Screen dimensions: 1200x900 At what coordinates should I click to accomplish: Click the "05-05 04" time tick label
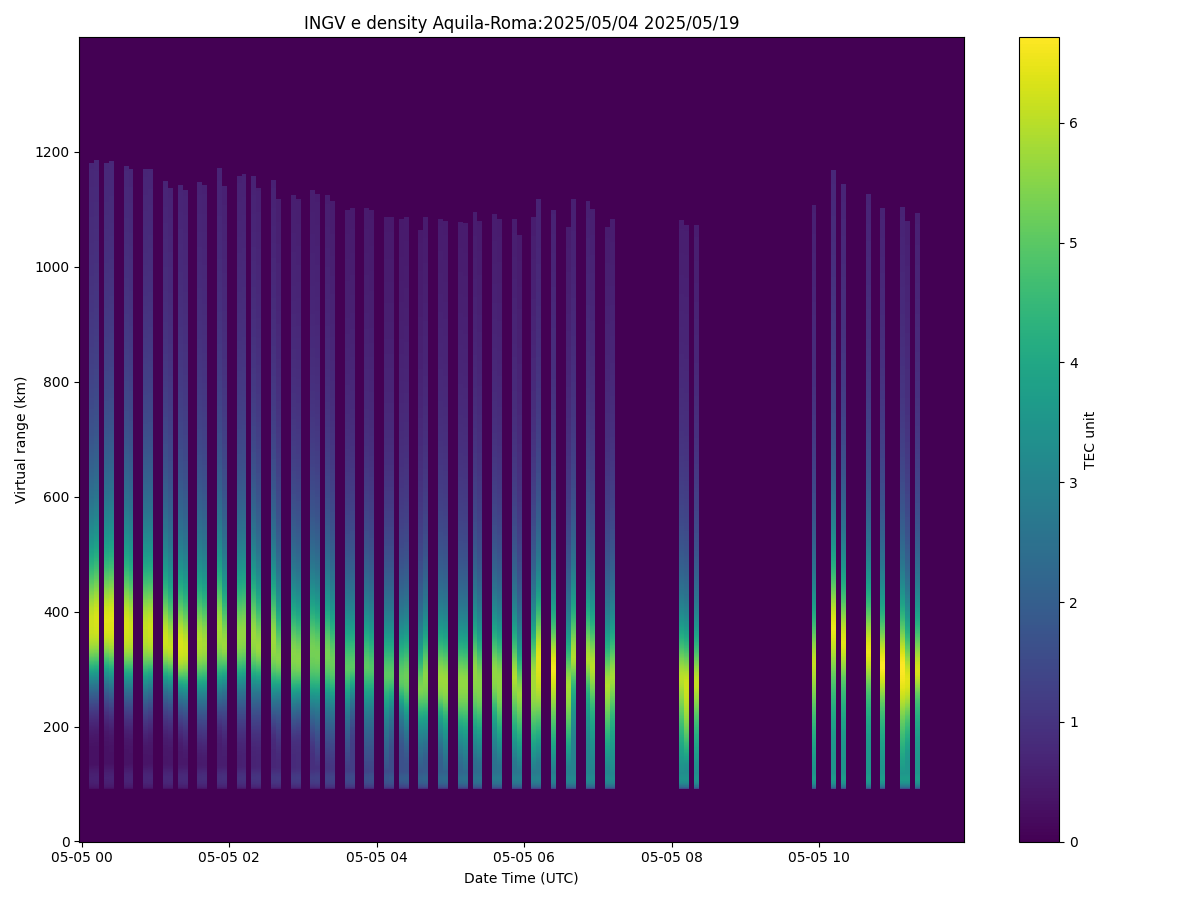coord(377,857)
